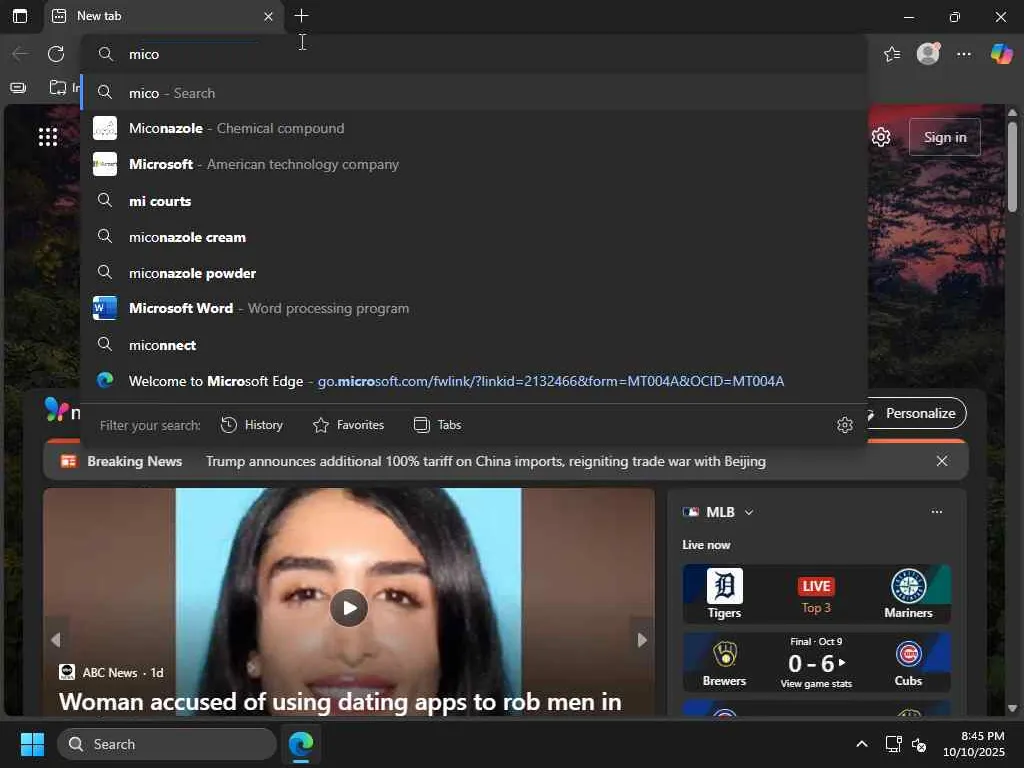The image size is (1024, 768).
Task: Filter search by Favorites
Action: pos(348,425)
